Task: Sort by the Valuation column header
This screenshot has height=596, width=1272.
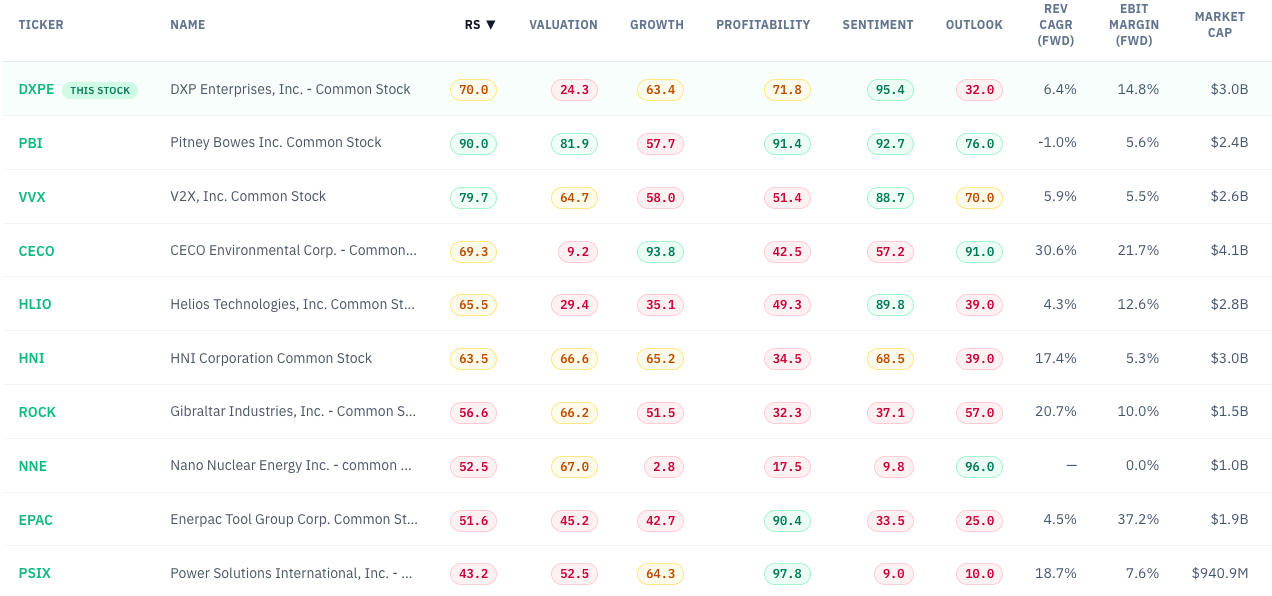Action: pyautogui.click(x=563, y=25)
